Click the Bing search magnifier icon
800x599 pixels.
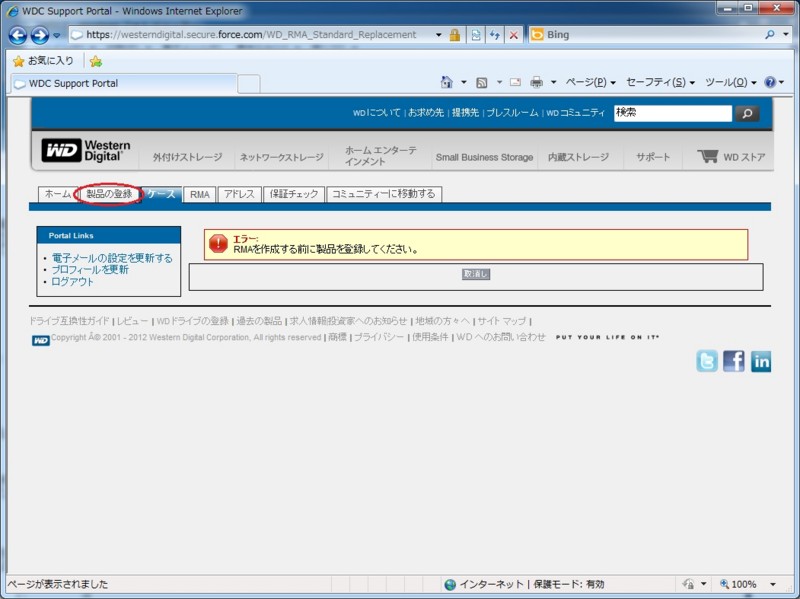(x=770, y=34)
